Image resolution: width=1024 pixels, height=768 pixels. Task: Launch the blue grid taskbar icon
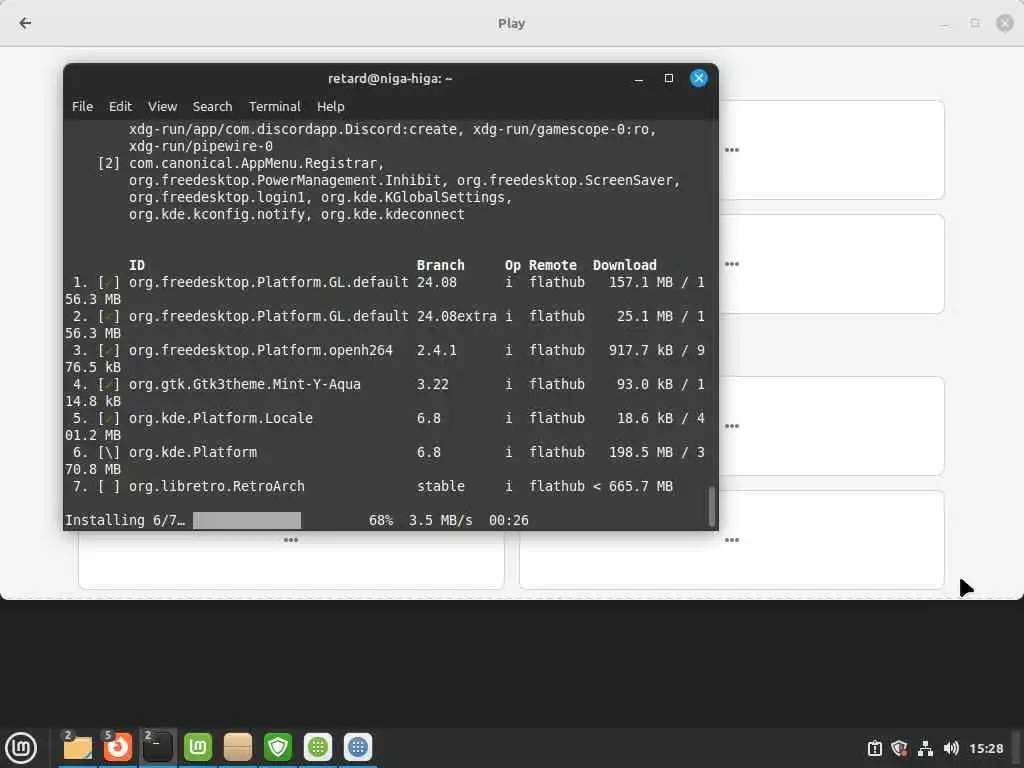pos(358,747)
